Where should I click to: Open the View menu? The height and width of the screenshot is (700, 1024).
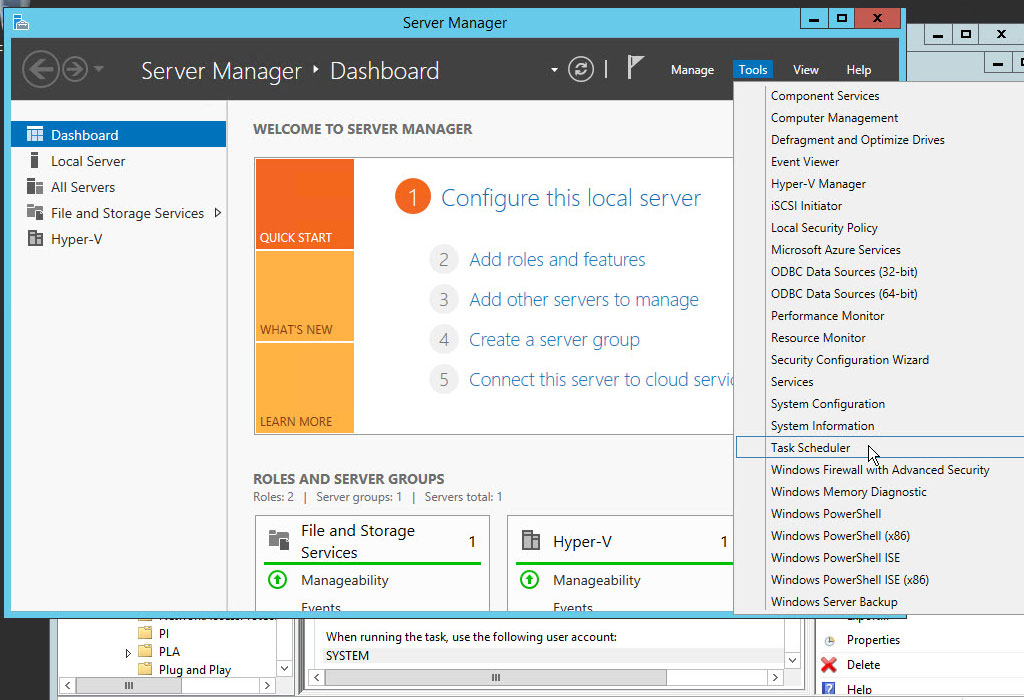(x=805, y=70)
